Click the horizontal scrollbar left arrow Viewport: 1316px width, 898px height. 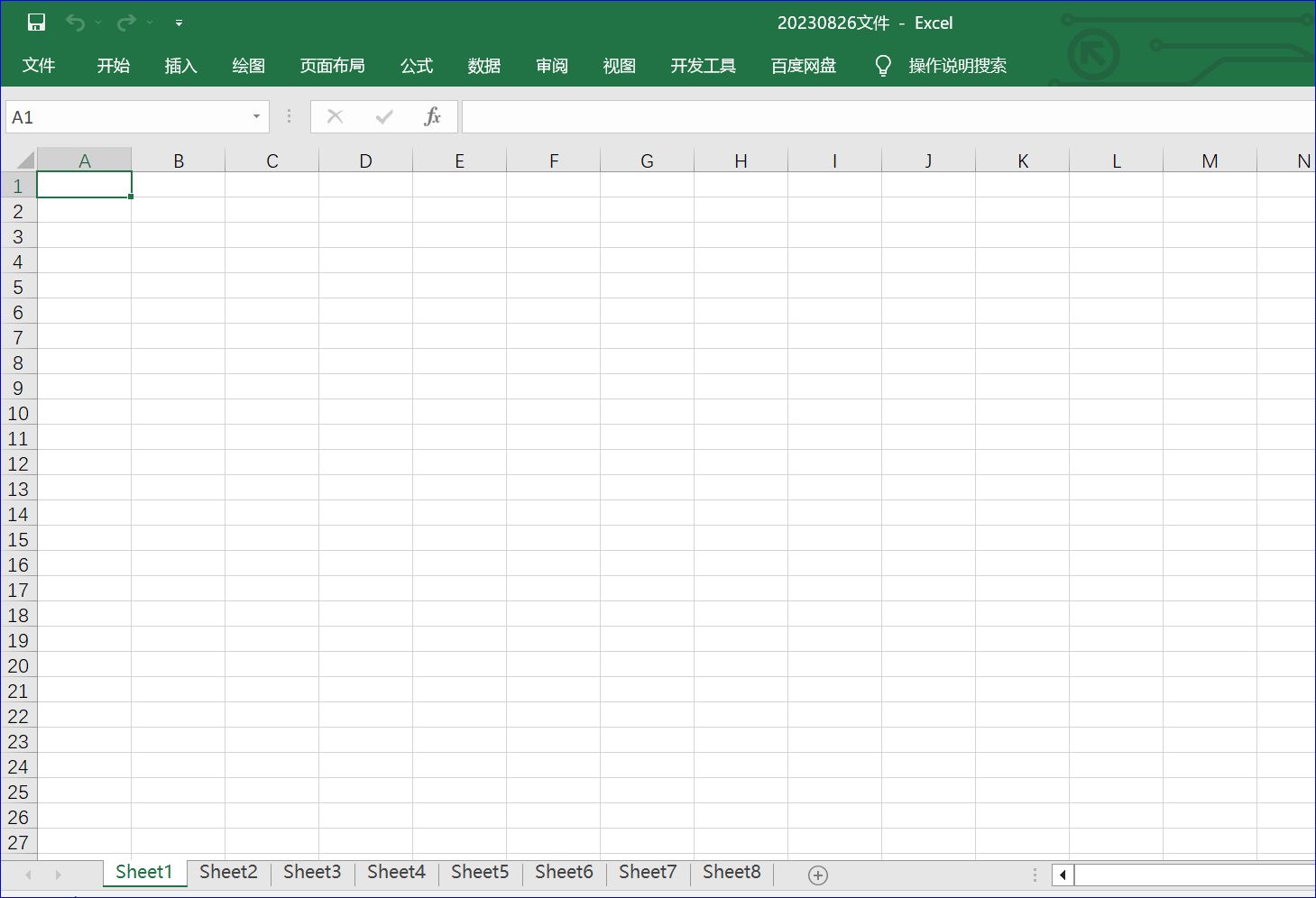coord(1063,875)
